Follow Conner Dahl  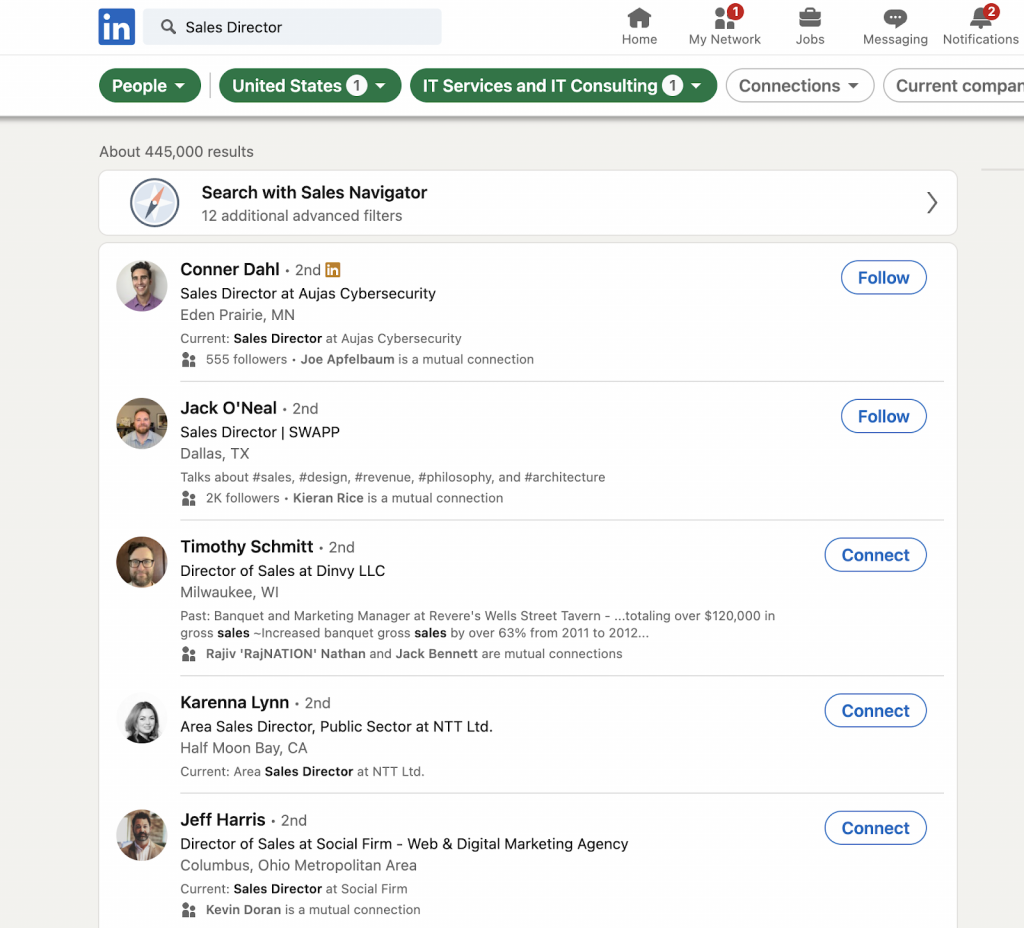[x=883, y=278]
